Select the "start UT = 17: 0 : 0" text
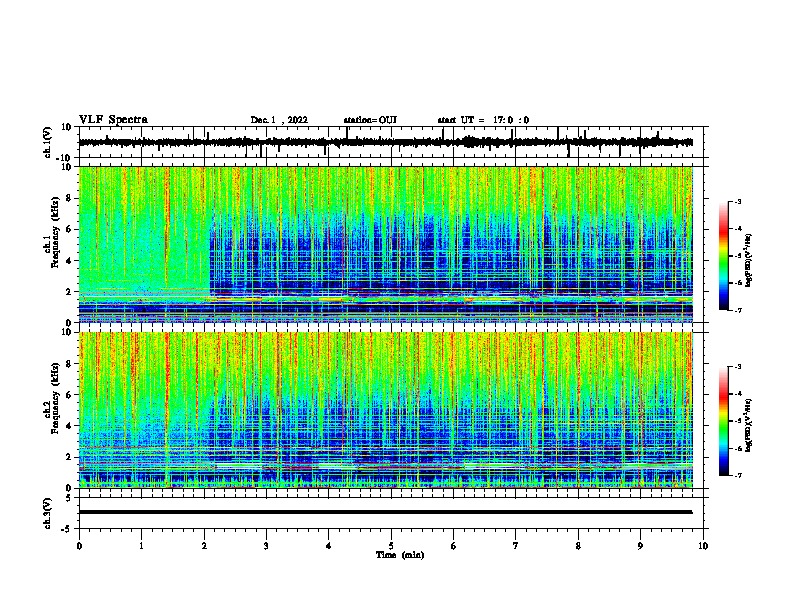Image resolution: width=792 pixels, height=612 pixels. 483,120
